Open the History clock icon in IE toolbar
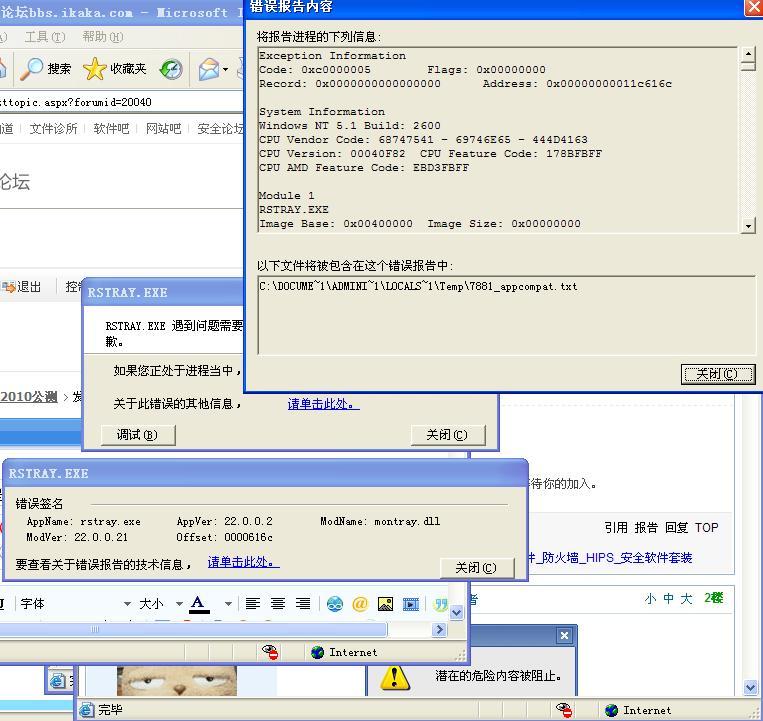 [x=171, y=69]
